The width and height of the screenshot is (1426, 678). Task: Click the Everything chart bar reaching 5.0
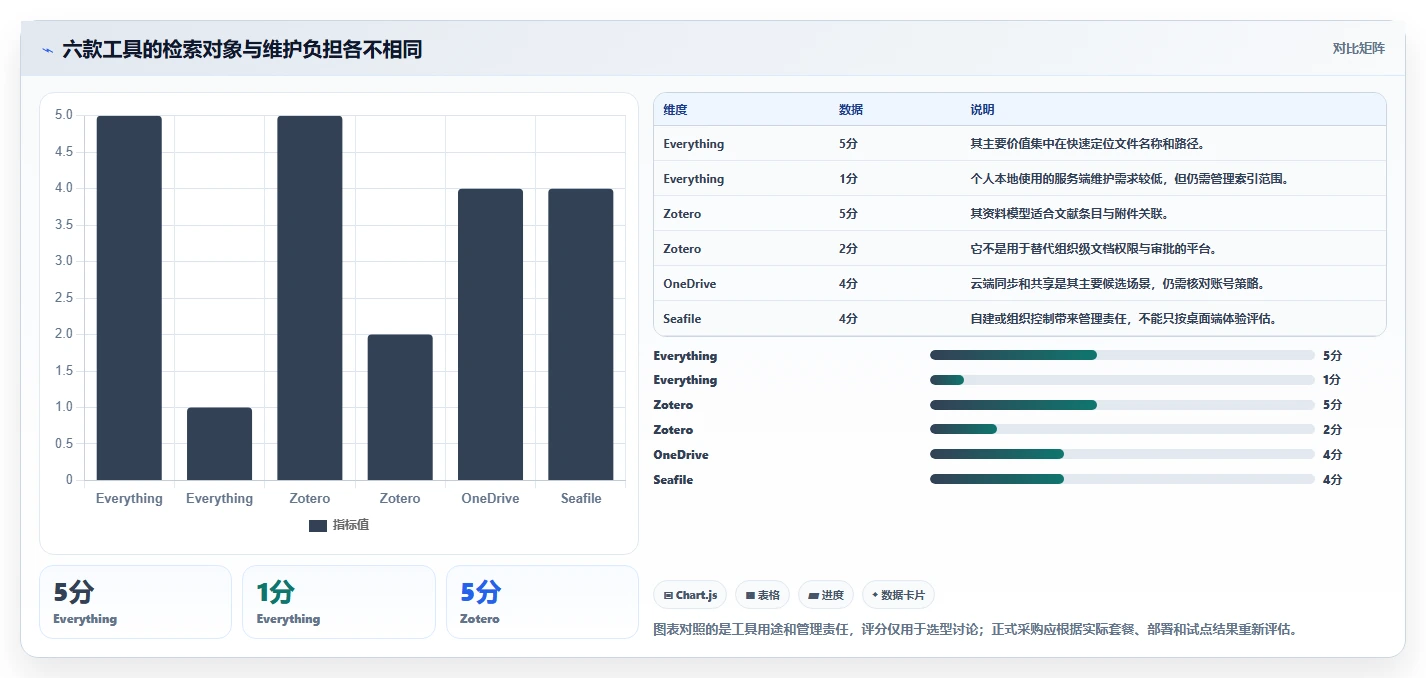(129, 298)
